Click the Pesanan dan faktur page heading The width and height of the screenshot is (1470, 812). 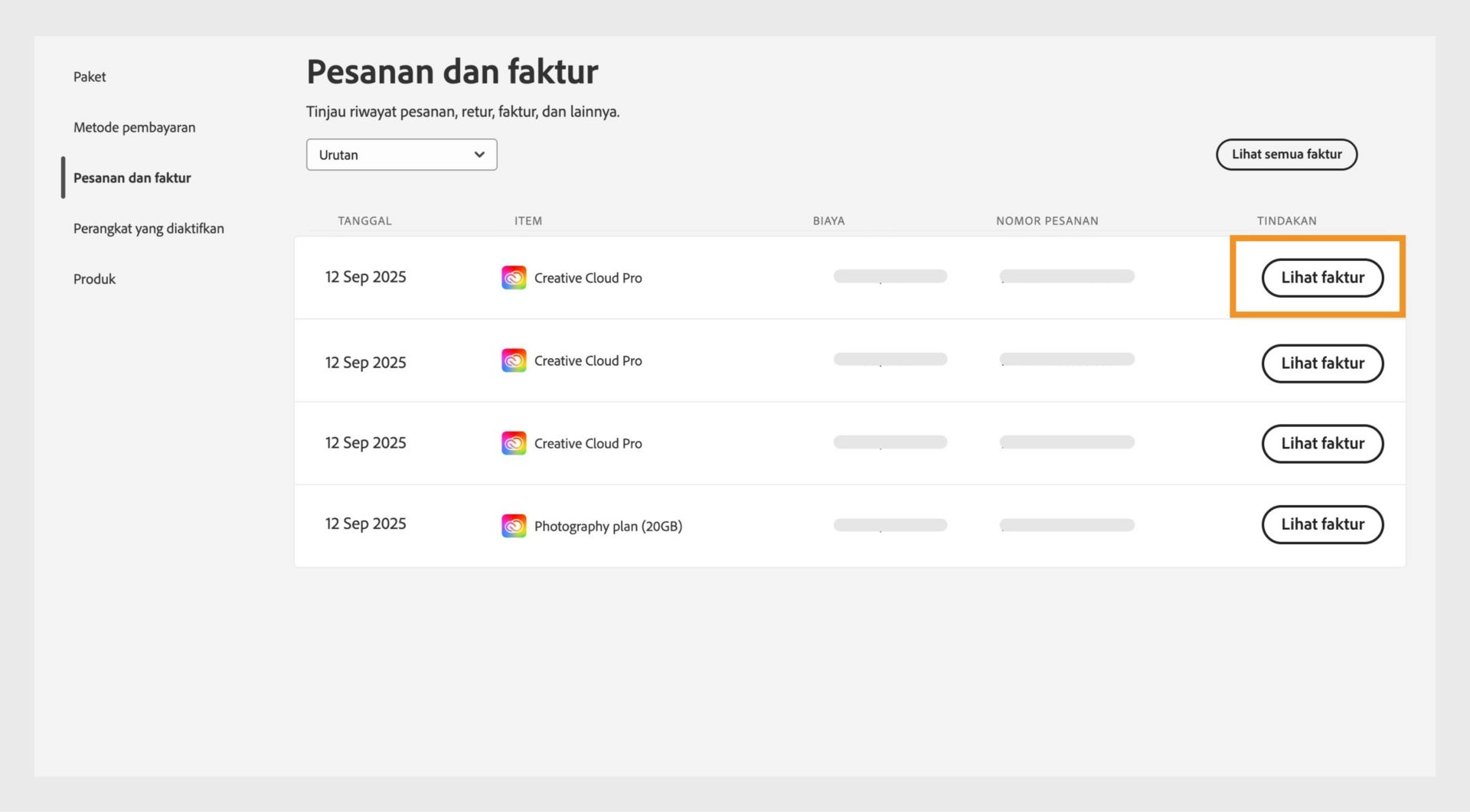pyautogui.click(x=452, y=72)
